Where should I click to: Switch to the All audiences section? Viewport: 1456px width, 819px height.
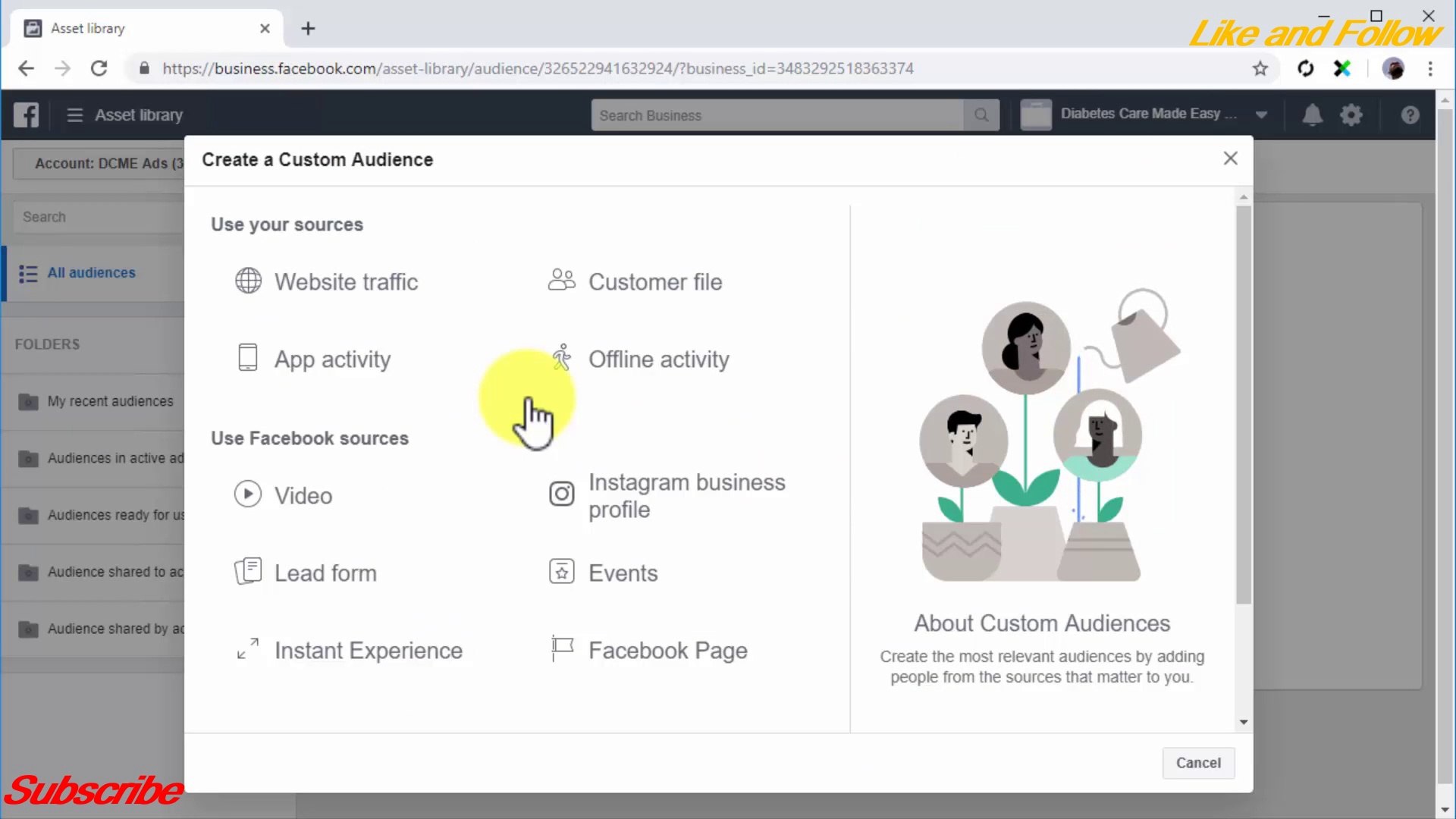91,272
